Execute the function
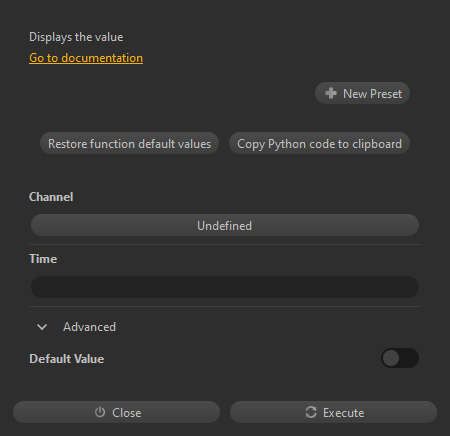The width and height of the screenshot is (450, 436). (333, 412)
